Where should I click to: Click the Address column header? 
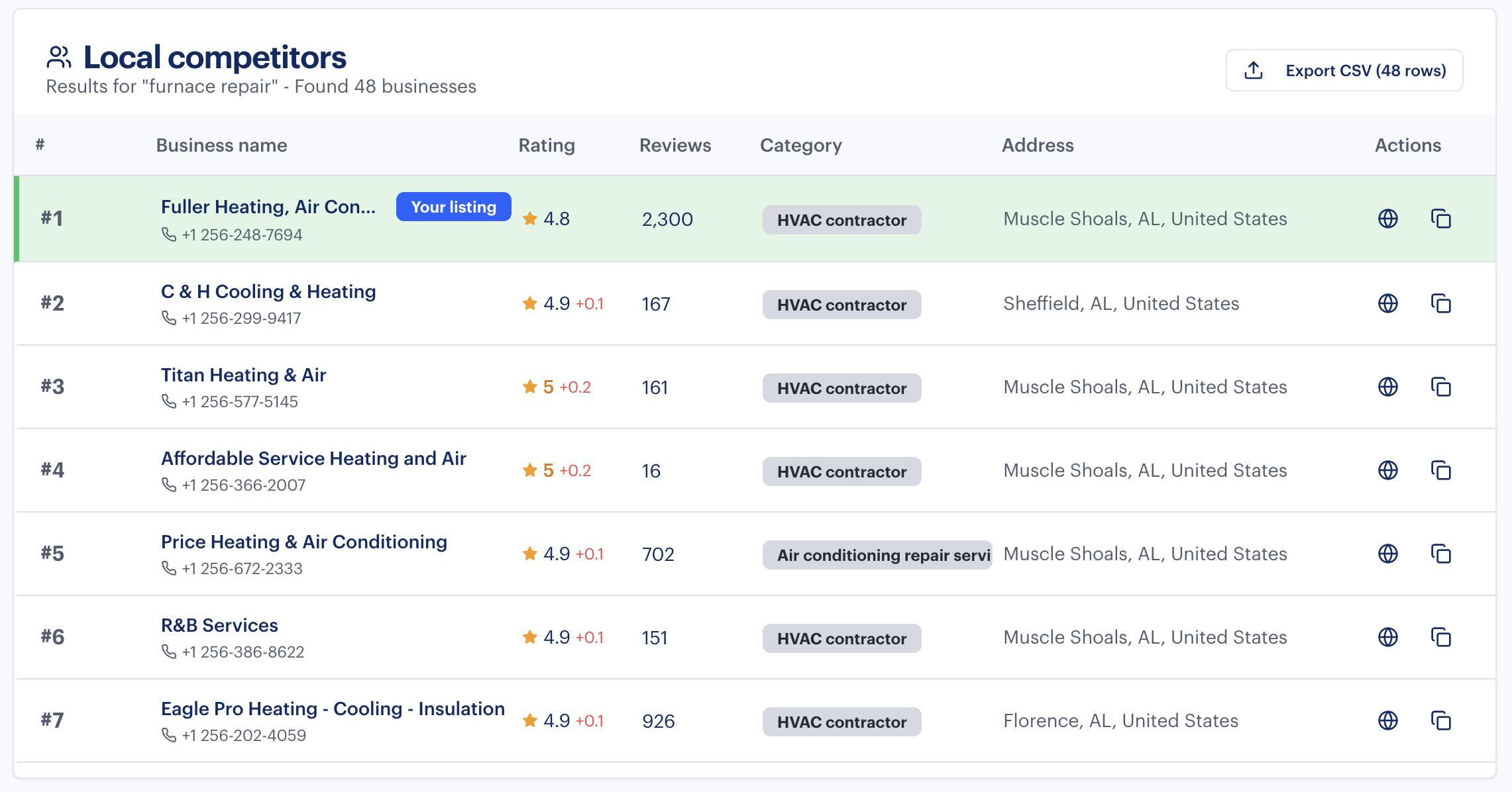(1038, 145)
